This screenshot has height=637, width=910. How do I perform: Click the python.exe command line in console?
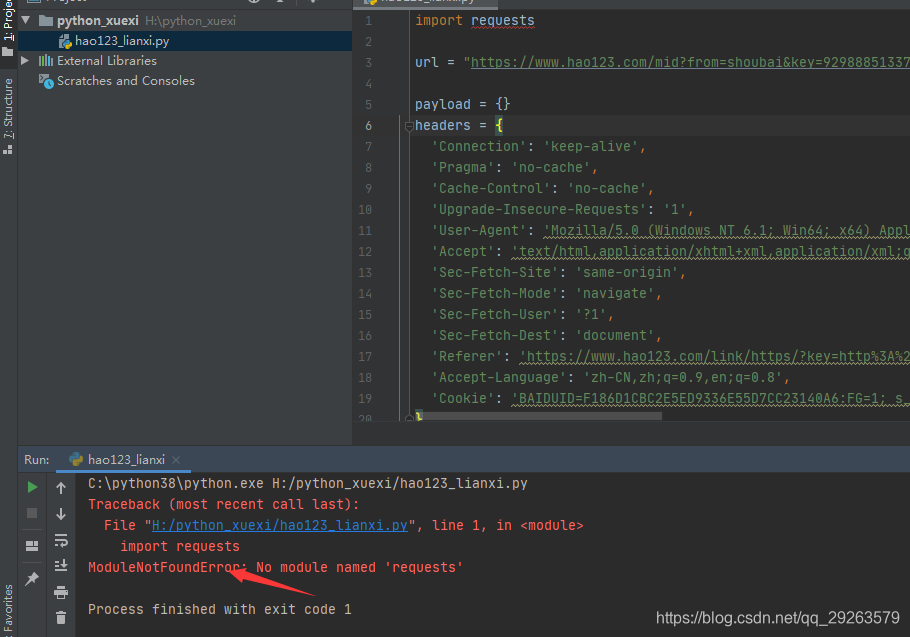[308, 483]
